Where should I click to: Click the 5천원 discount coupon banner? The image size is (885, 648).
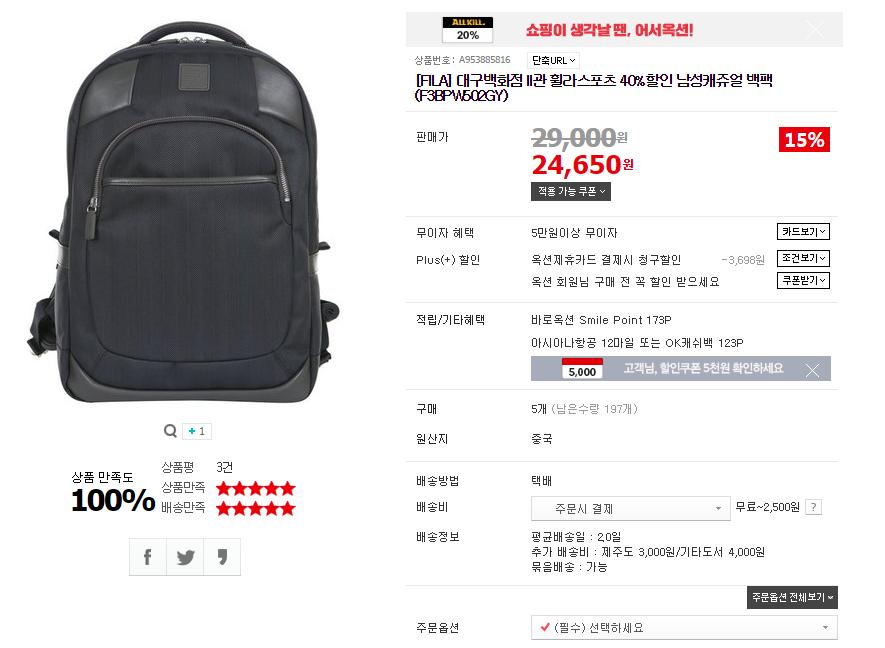click(x=680, y=369)
